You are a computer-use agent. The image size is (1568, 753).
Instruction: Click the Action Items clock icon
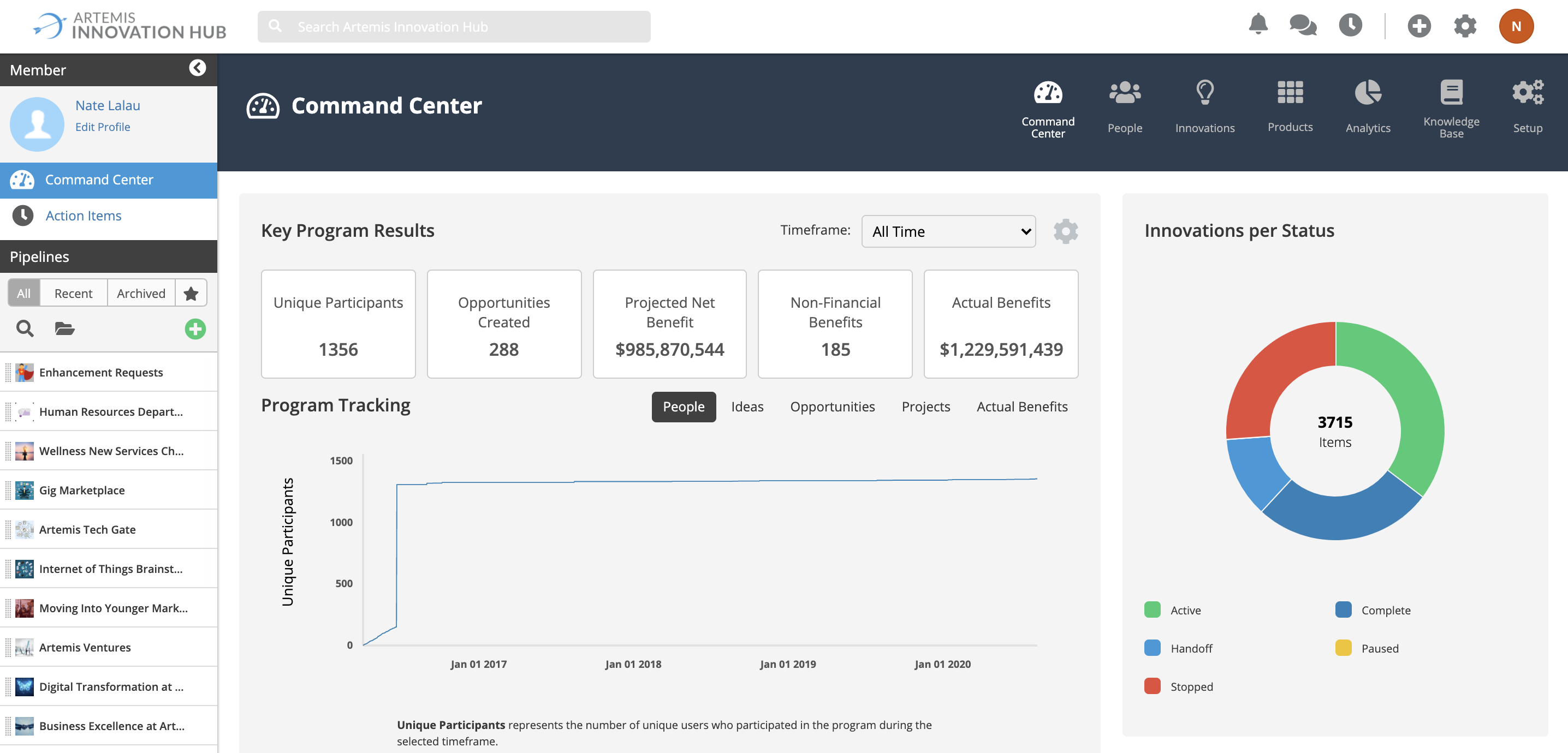pyautogui.click(x=23, y=216)
